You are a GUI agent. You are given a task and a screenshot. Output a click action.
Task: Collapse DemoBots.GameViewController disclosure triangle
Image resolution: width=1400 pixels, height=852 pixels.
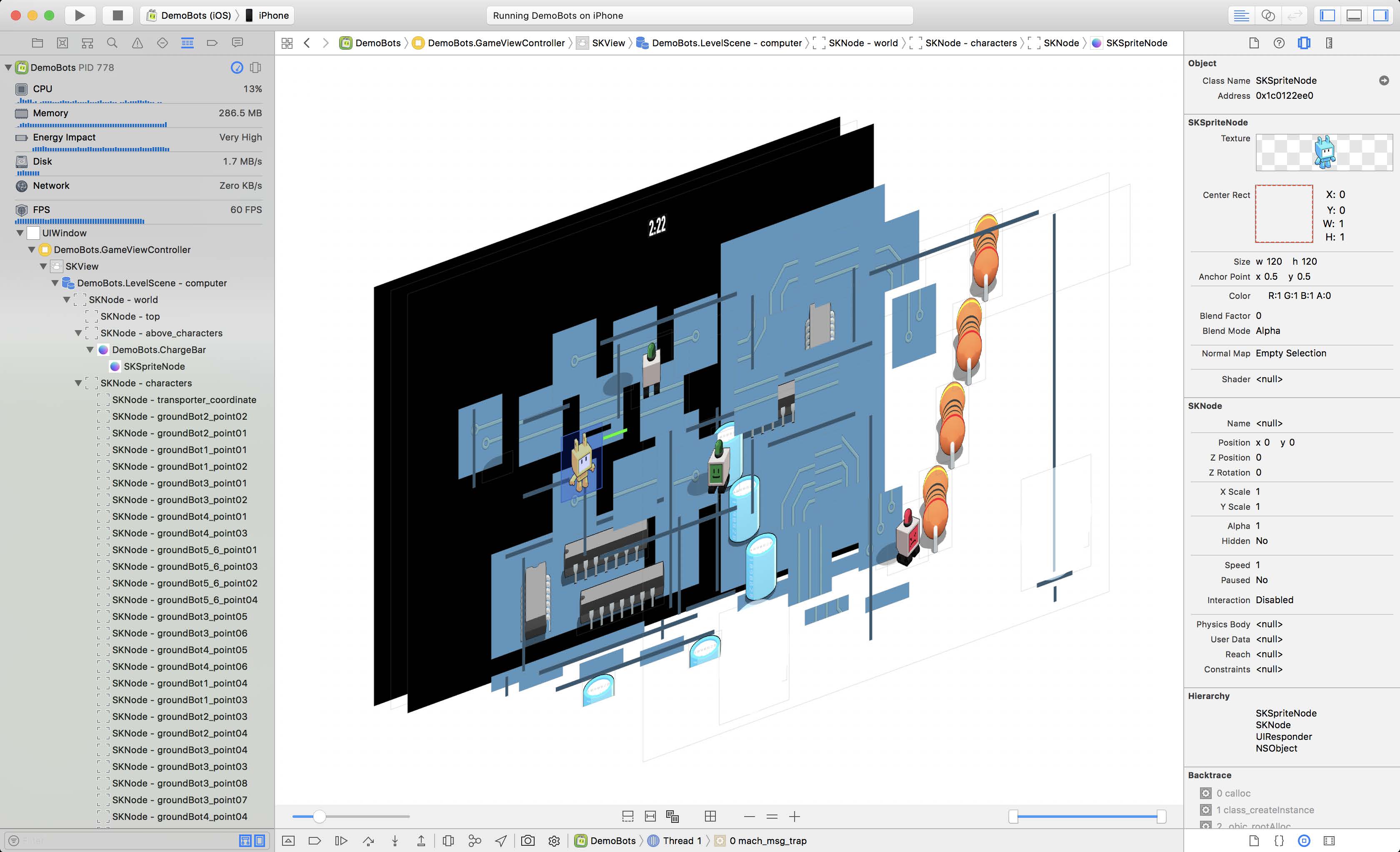[x=32, y=250]
